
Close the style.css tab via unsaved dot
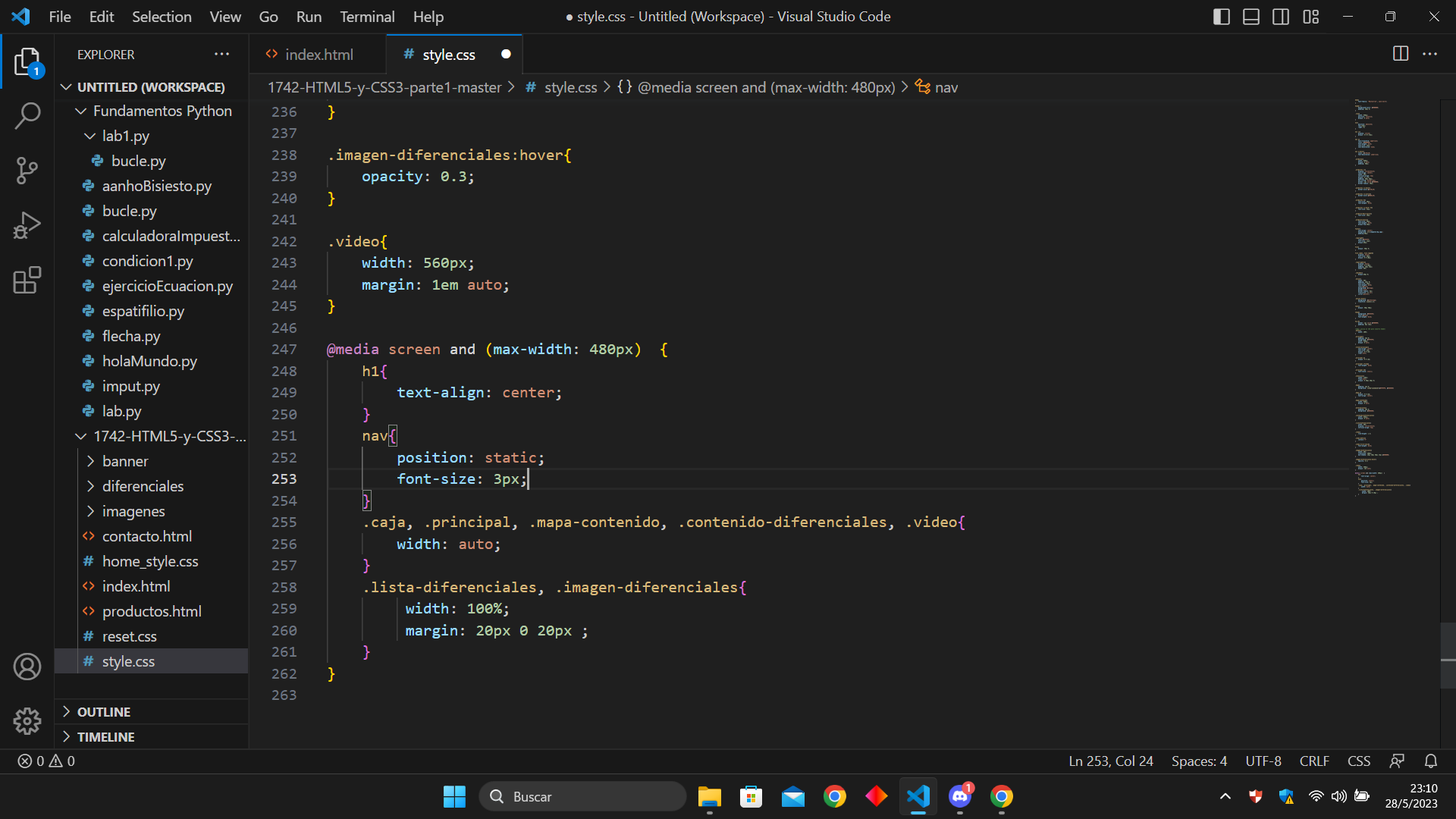tap(506, 54)
